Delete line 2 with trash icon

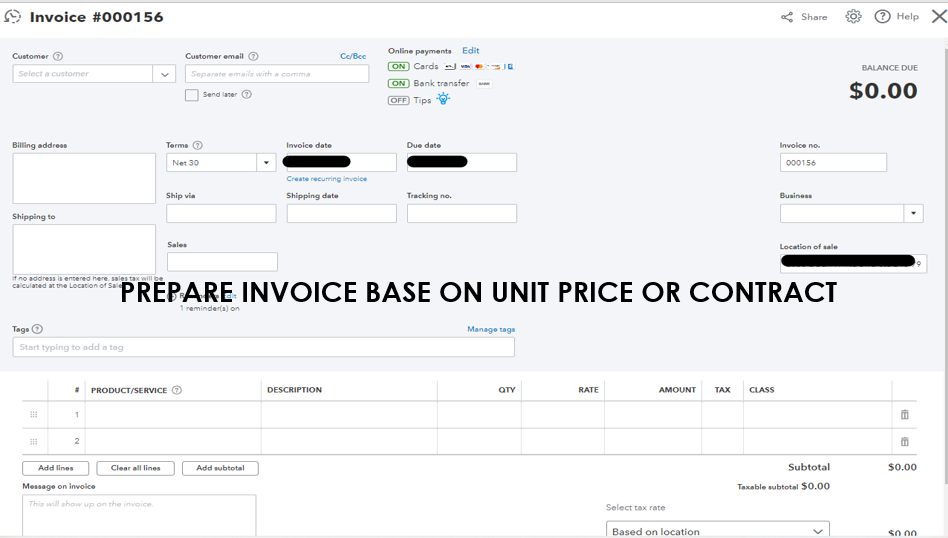pos(904,441)
